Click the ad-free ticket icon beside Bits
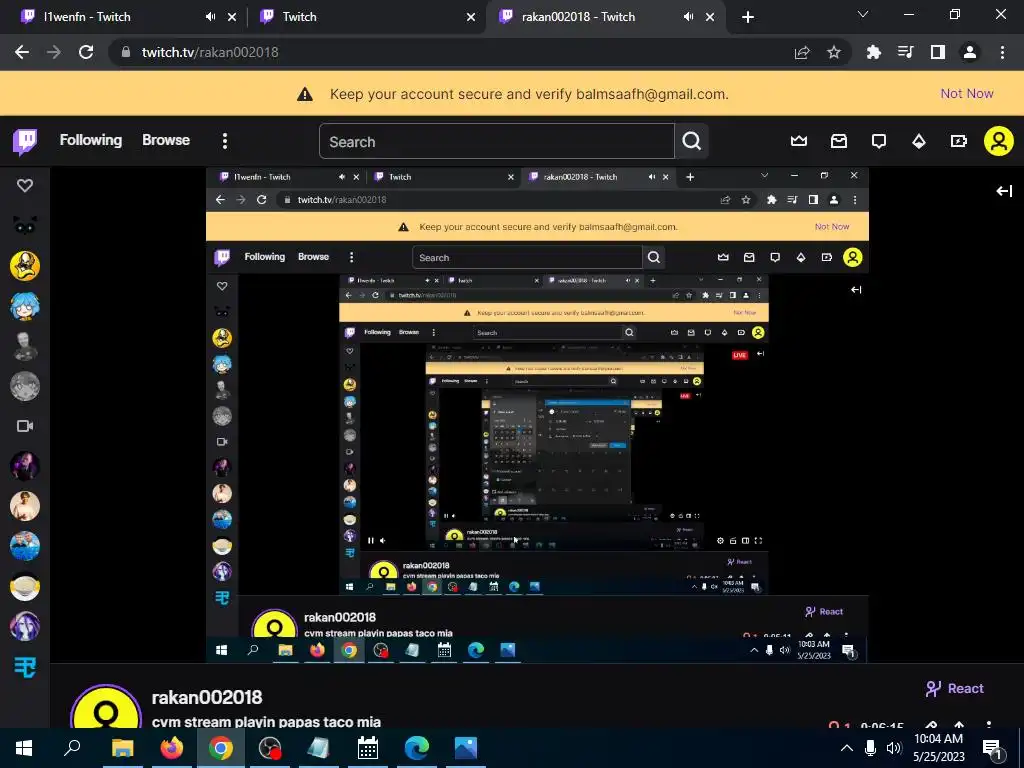The width and height of the screenshot is (1024, 768). tap(959, 141)
